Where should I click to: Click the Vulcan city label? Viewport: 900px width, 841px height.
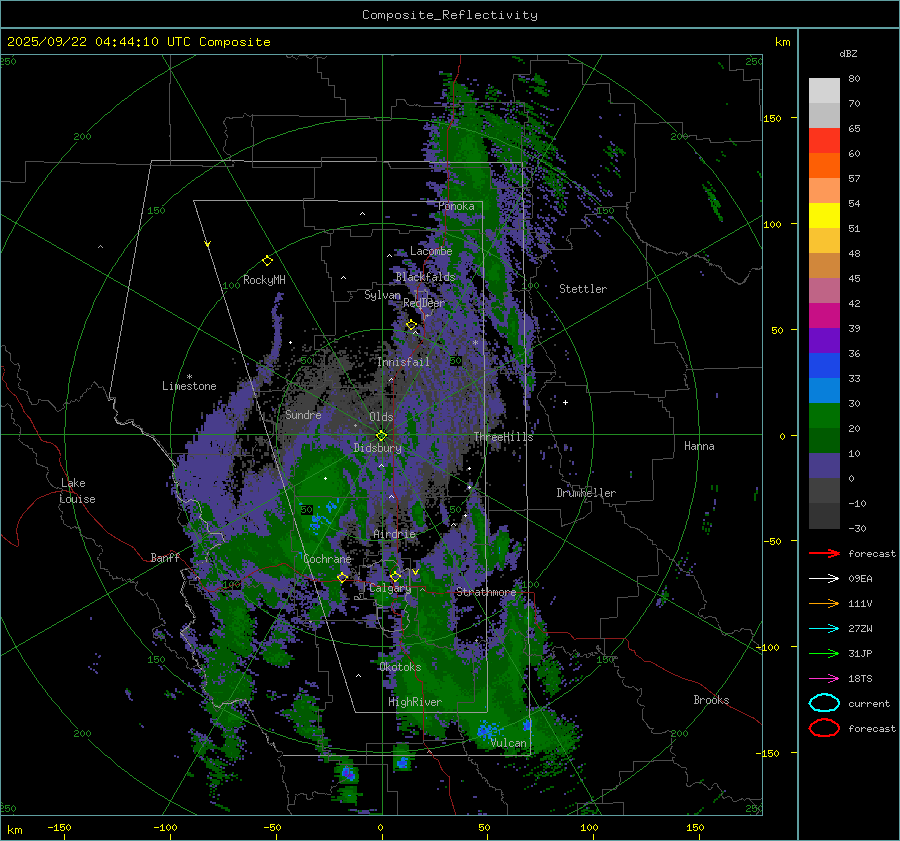[508, 743]
